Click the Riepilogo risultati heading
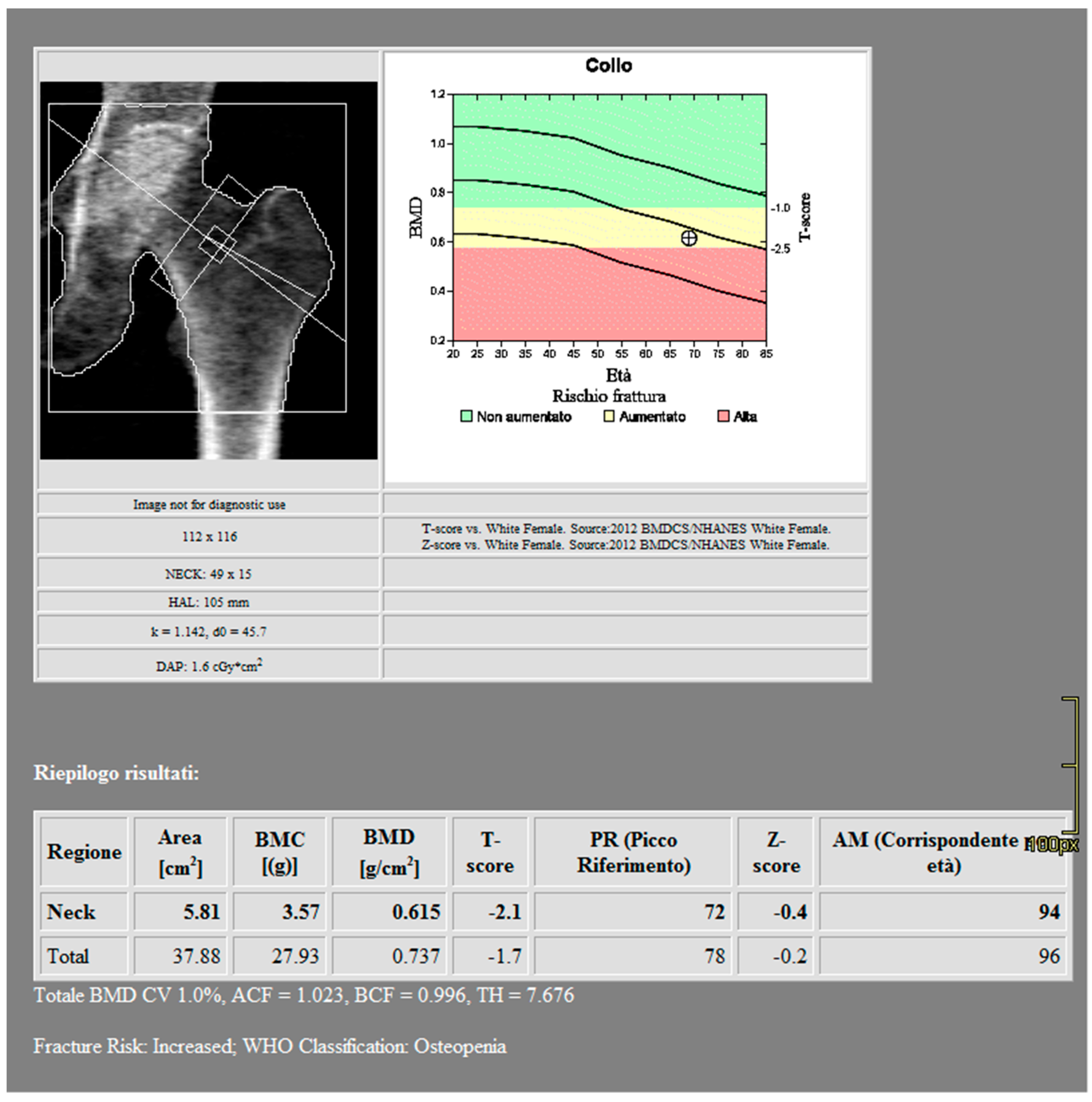Image resolution: width=1092 pixels, height=1102 pixels. 116,773
